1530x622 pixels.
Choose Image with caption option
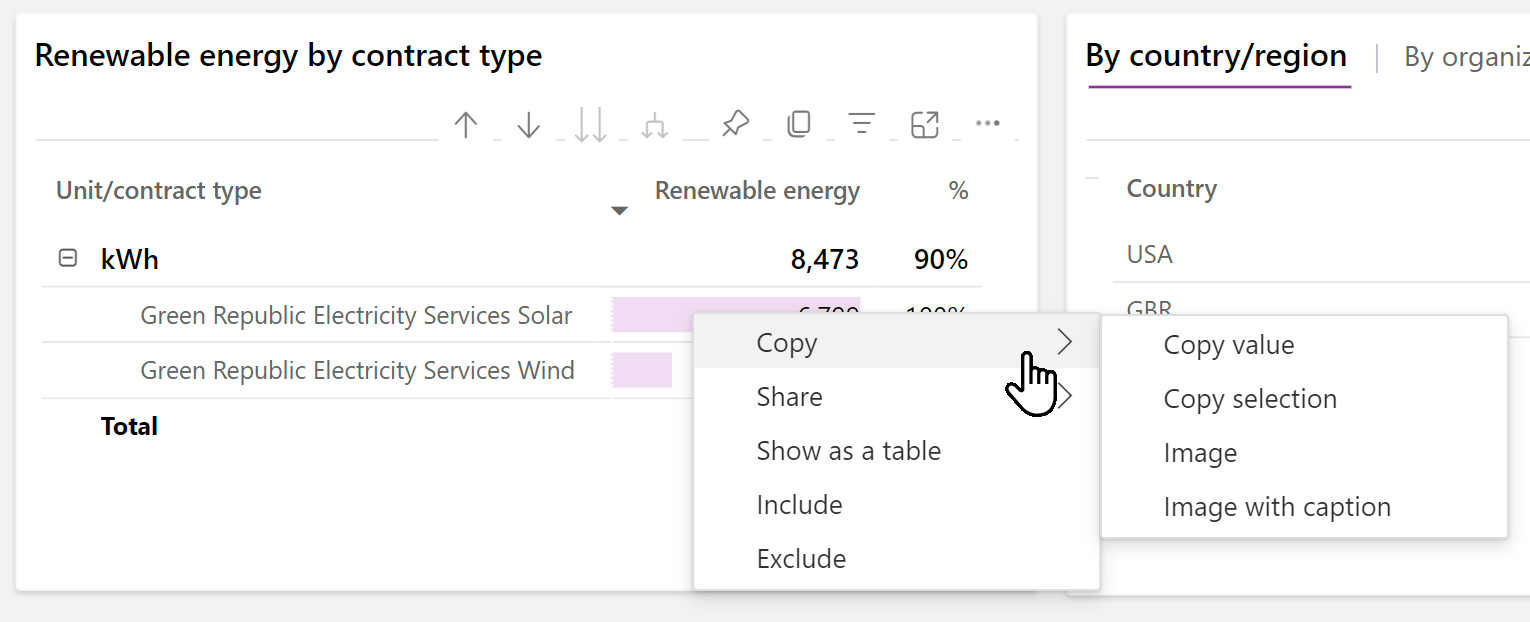(1277, 506)
